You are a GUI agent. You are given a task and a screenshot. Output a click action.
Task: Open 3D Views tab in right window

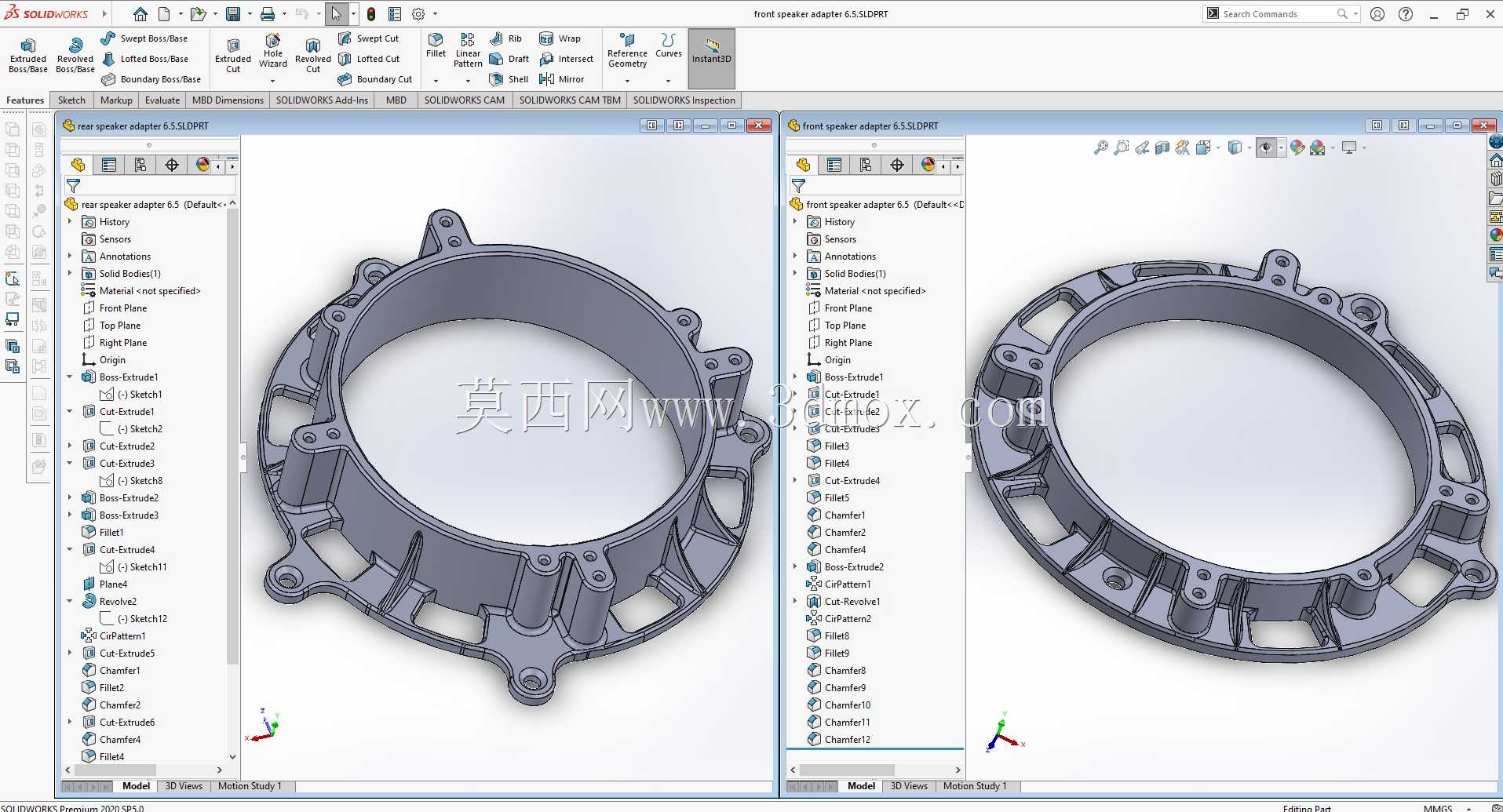[x=909, y=786]
